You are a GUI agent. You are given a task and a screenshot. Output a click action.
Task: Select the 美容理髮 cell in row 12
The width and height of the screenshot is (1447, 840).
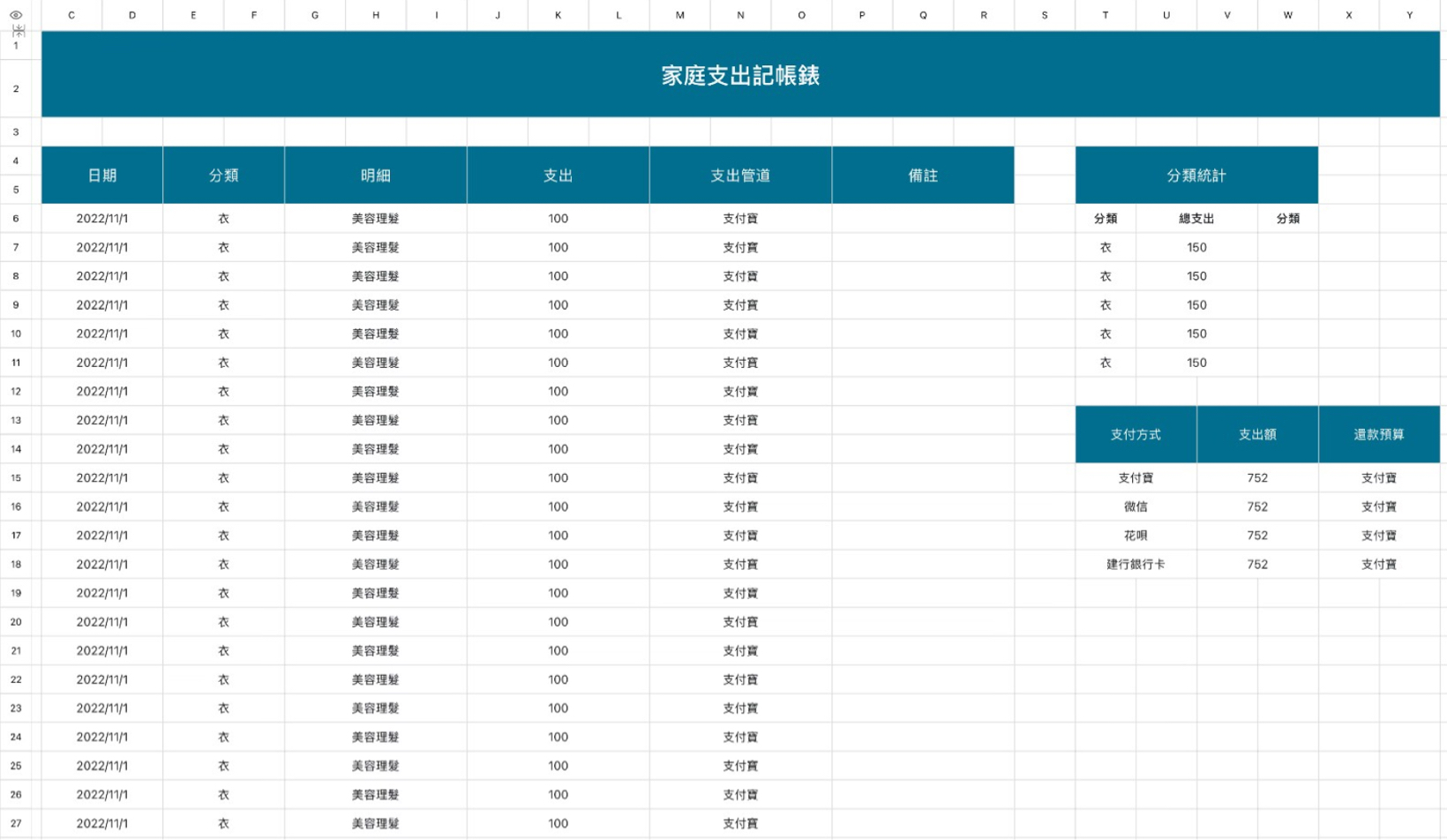tap(376, 391)
